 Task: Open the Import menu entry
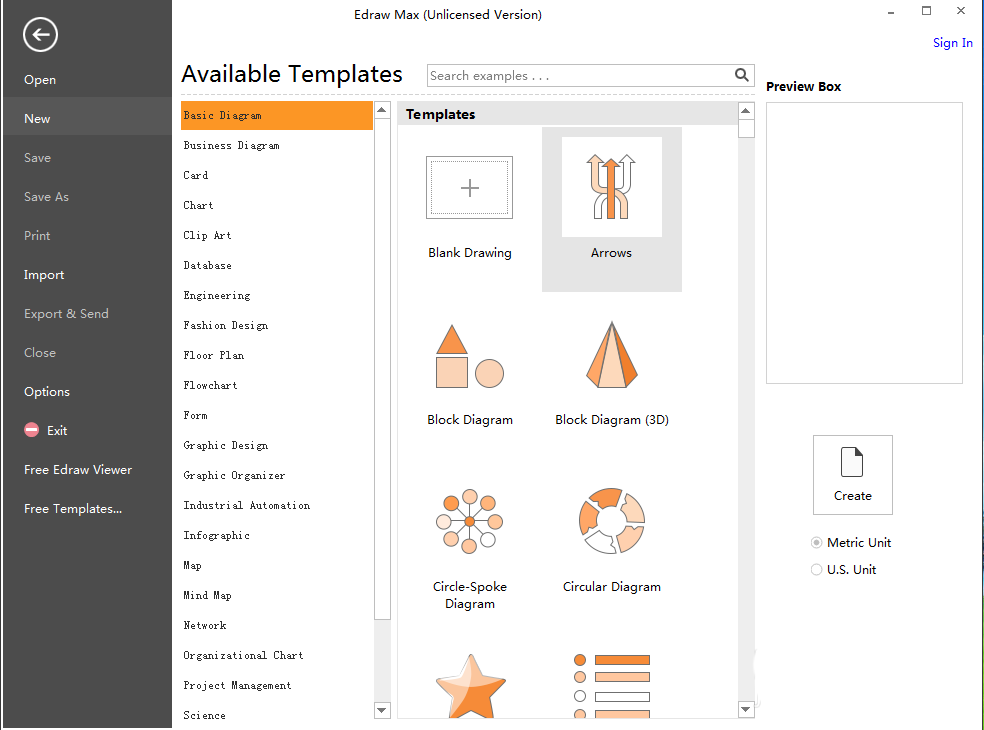(x=44, y=275)
